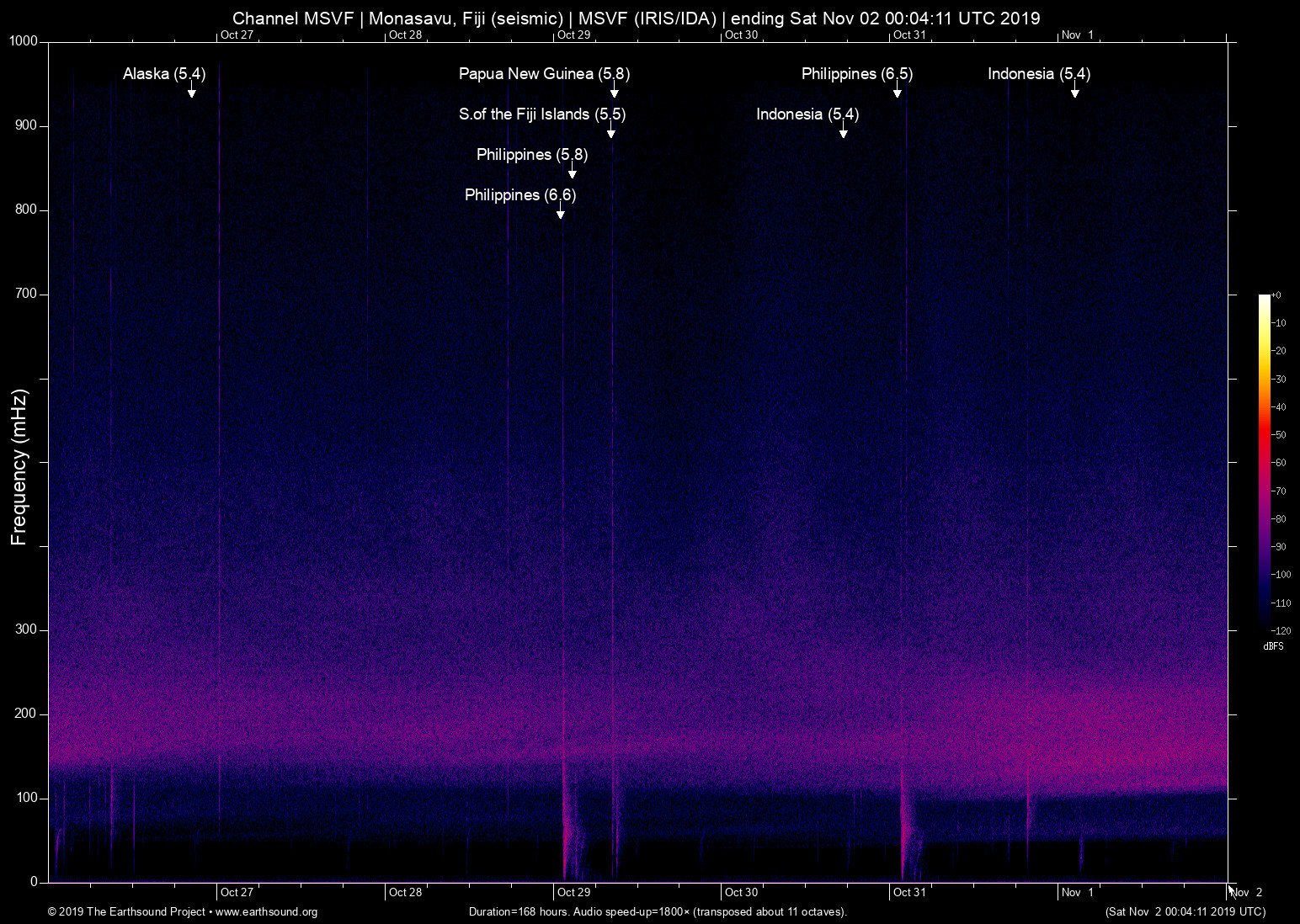Click the 2019 Earthsound Project copyright text

coord(126,912)
